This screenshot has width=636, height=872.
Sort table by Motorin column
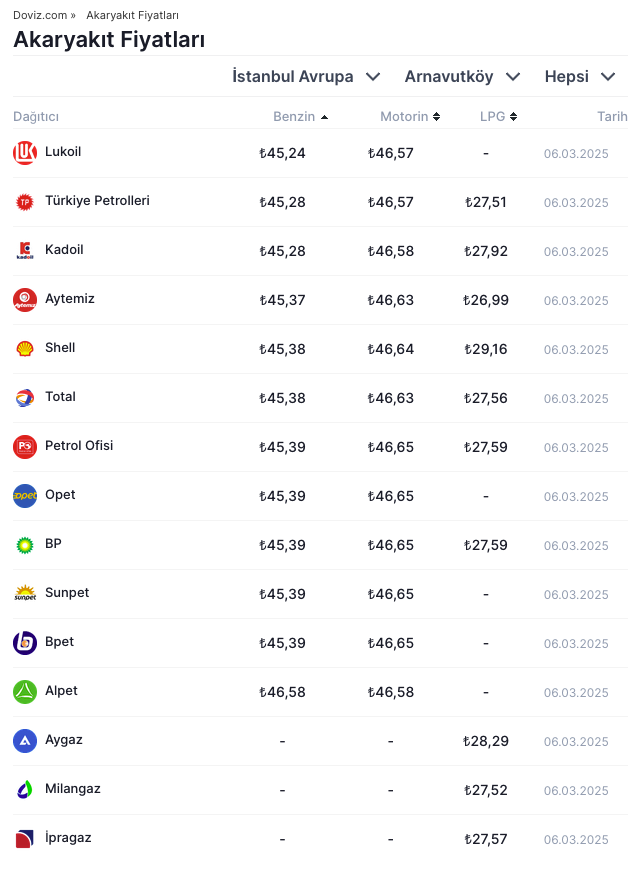pyautogui.click(x=410, y=117)
